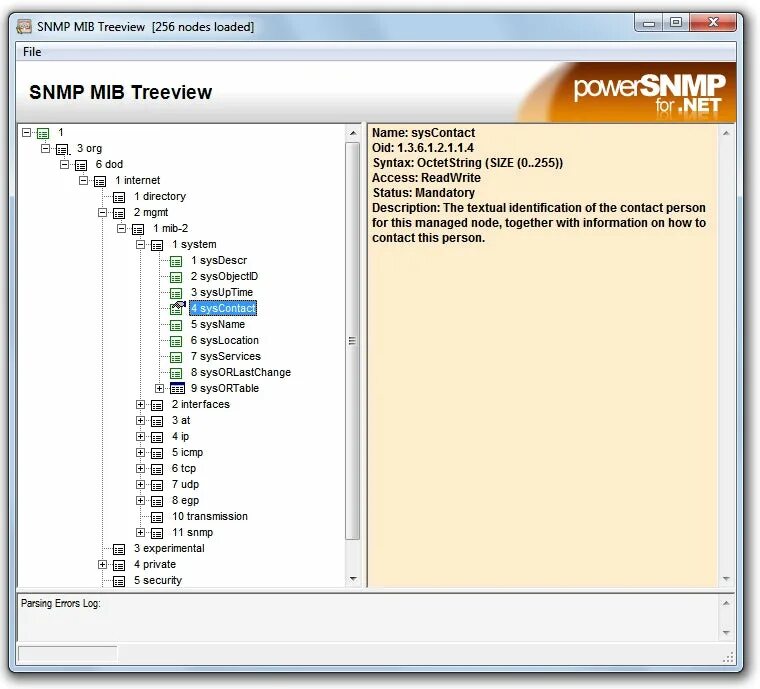Click the sysName green leaf icon
This screenshot has width=760, height=689.
pyautogui.click(x=176, y=325)
